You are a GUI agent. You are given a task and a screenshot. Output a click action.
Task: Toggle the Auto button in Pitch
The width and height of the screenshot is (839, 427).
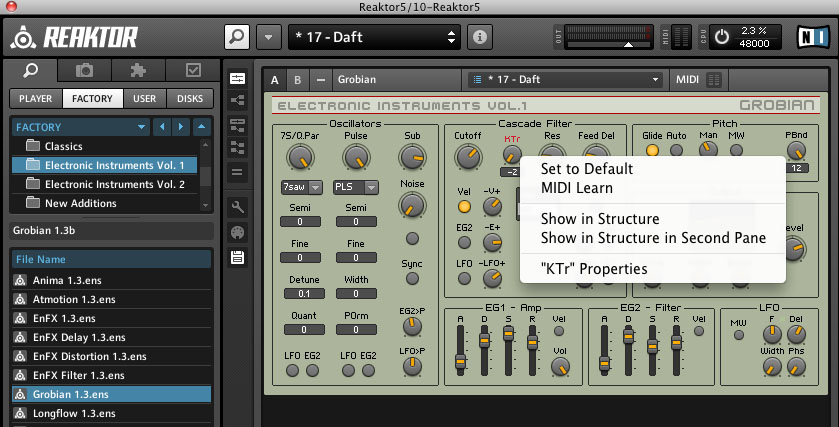click(676, 150)
